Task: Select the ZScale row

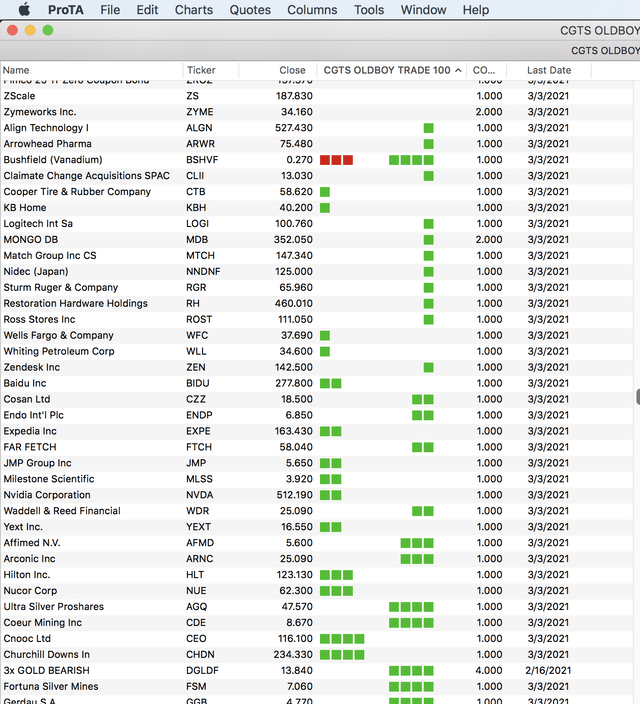Action: click(317, 96)
